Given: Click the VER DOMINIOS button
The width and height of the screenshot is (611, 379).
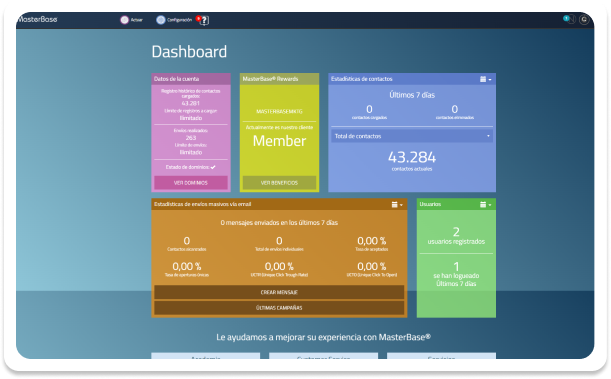Looking at the screenshot, I should 191,183.
